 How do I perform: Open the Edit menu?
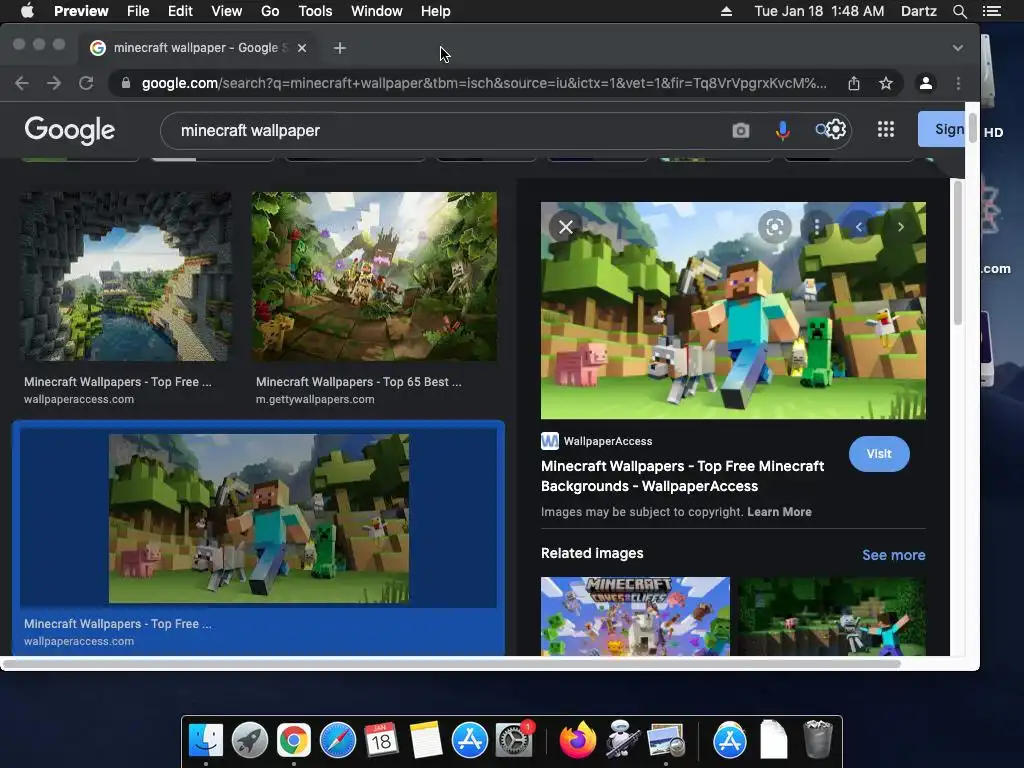[x=180, y=11]
